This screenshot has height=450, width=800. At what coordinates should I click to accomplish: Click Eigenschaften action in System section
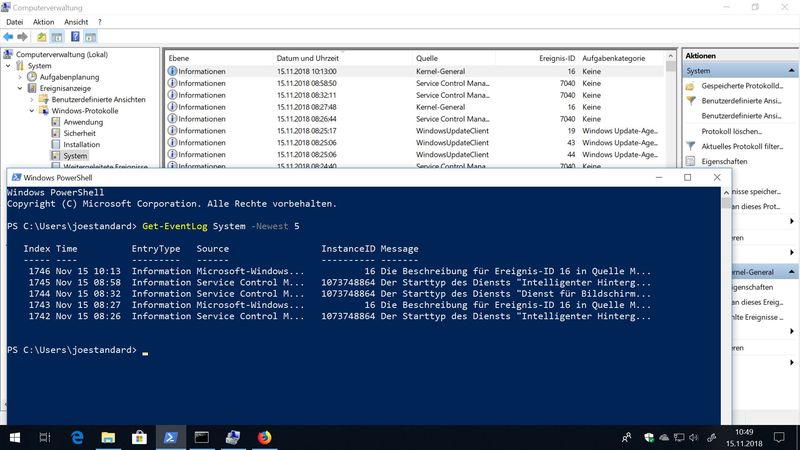point(724,161)
